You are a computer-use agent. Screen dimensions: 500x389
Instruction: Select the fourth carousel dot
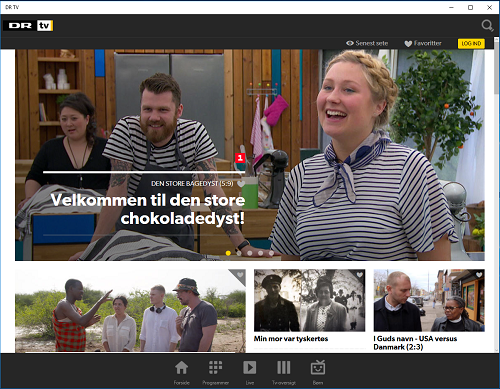point(260,253)
